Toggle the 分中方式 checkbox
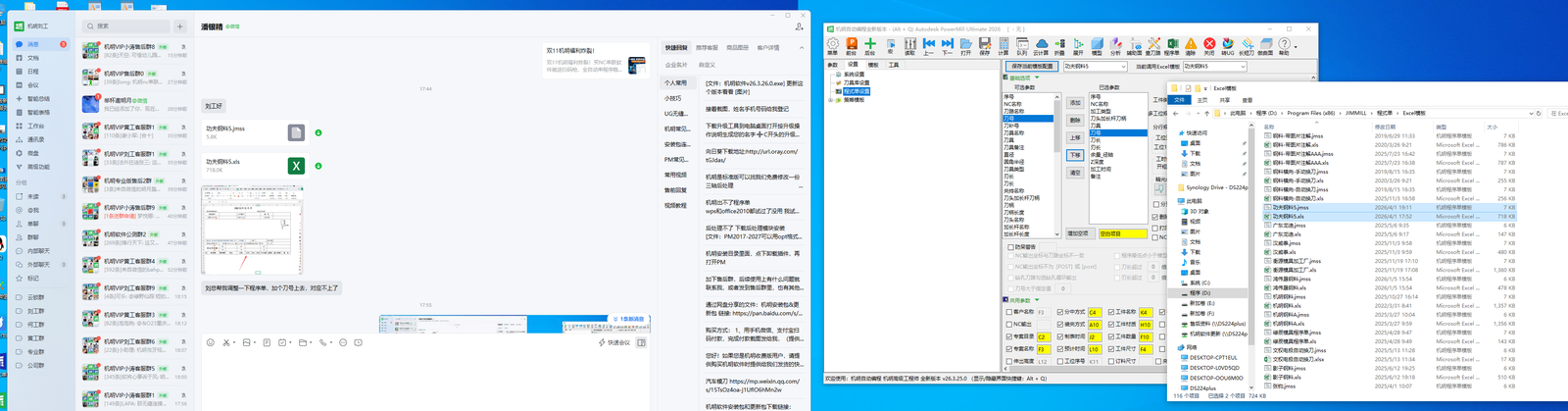This screenshot has width=1568, height=411. pos(1061,312)
